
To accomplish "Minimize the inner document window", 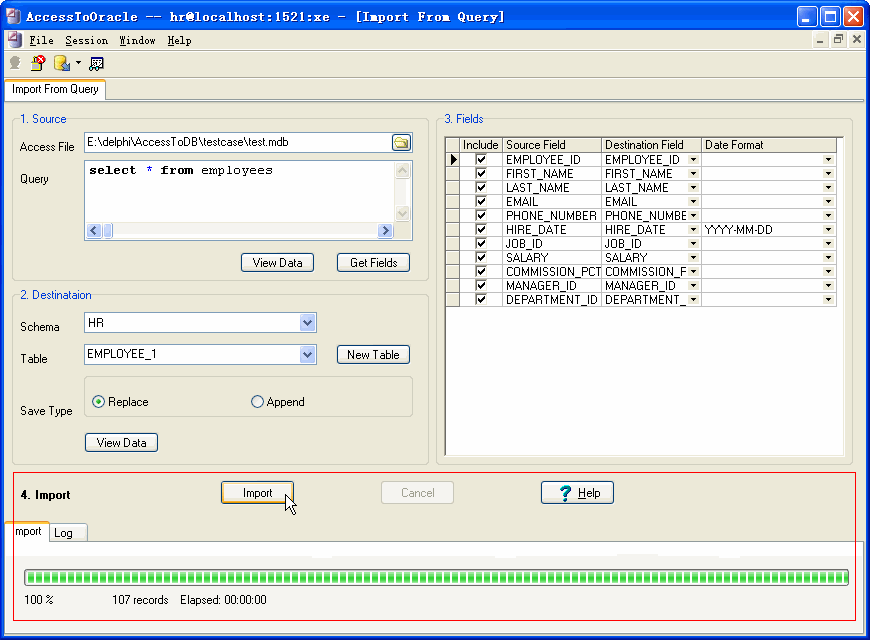I will pos(820,40).
